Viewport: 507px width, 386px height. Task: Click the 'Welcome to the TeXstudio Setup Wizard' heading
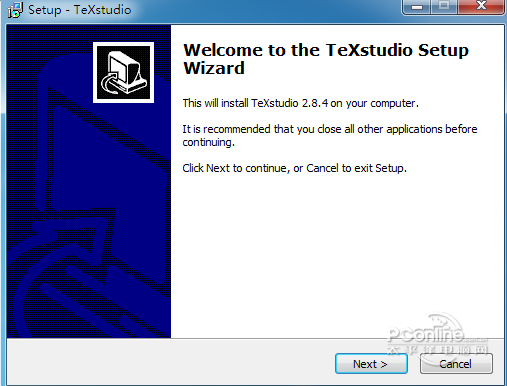pyautogui.click(x=326, y=59)
